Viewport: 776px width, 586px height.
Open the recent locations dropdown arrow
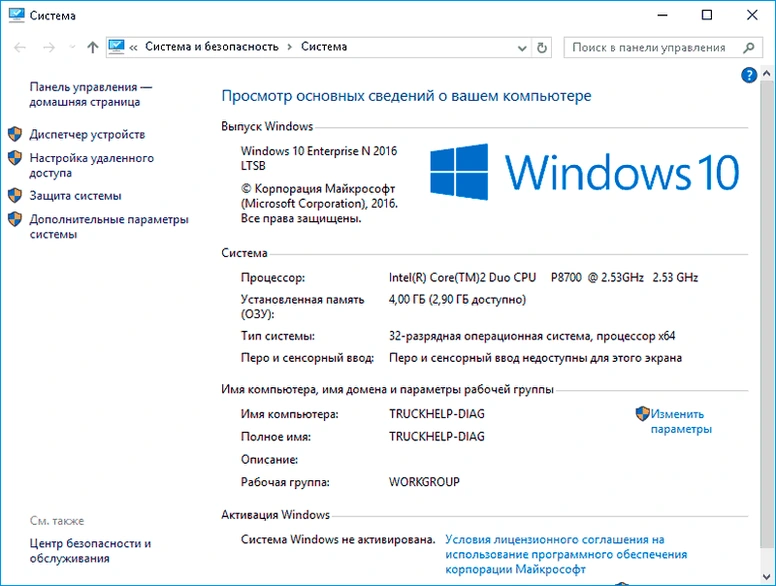[72, 48]
